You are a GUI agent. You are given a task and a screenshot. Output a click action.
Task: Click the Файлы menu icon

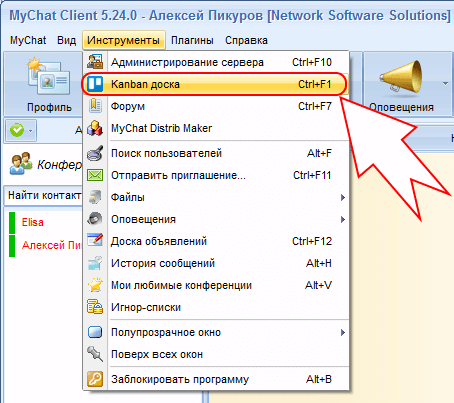click(95, 197)
